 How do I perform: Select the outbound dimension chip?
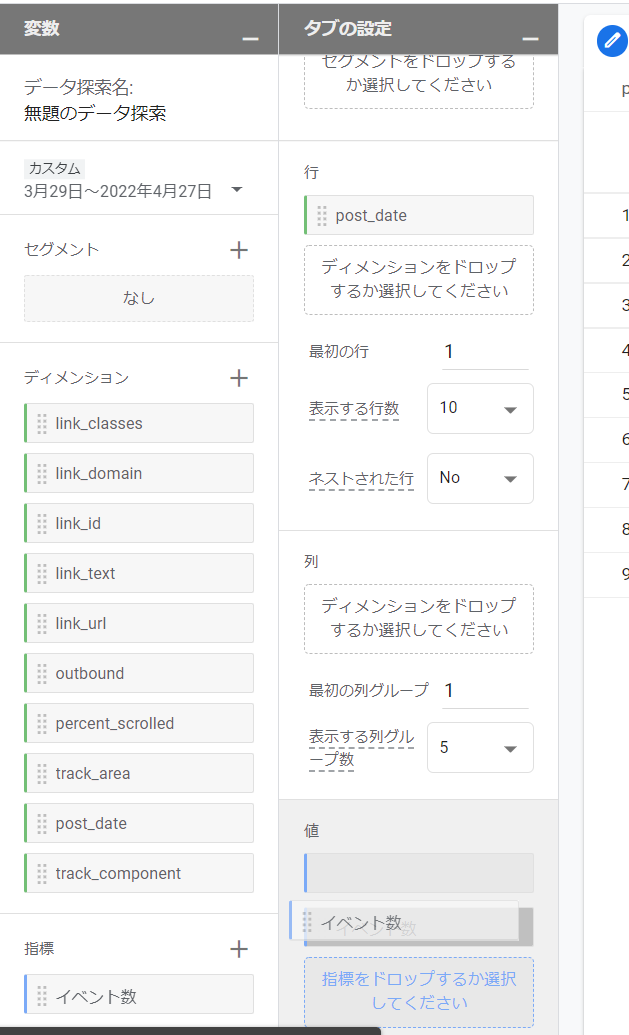tap(139, 673)
